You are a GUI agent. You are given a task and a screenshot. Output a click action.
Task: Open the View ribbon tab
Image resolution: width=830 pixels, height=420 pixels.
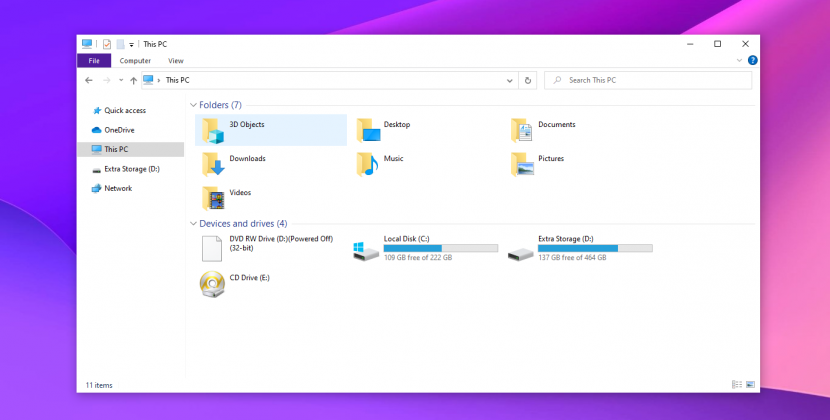tap(176, 61)
